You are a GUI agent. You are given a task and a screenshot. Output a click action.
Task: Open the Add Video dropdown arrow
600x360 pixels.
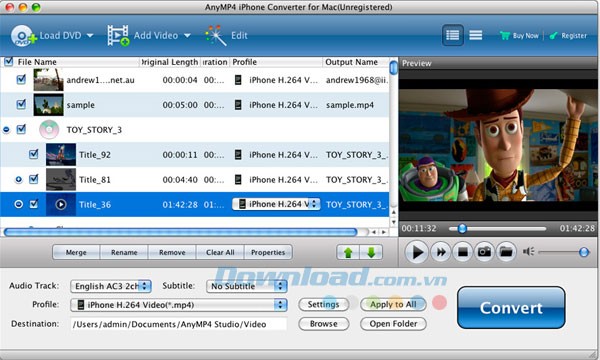pos(187,36)
